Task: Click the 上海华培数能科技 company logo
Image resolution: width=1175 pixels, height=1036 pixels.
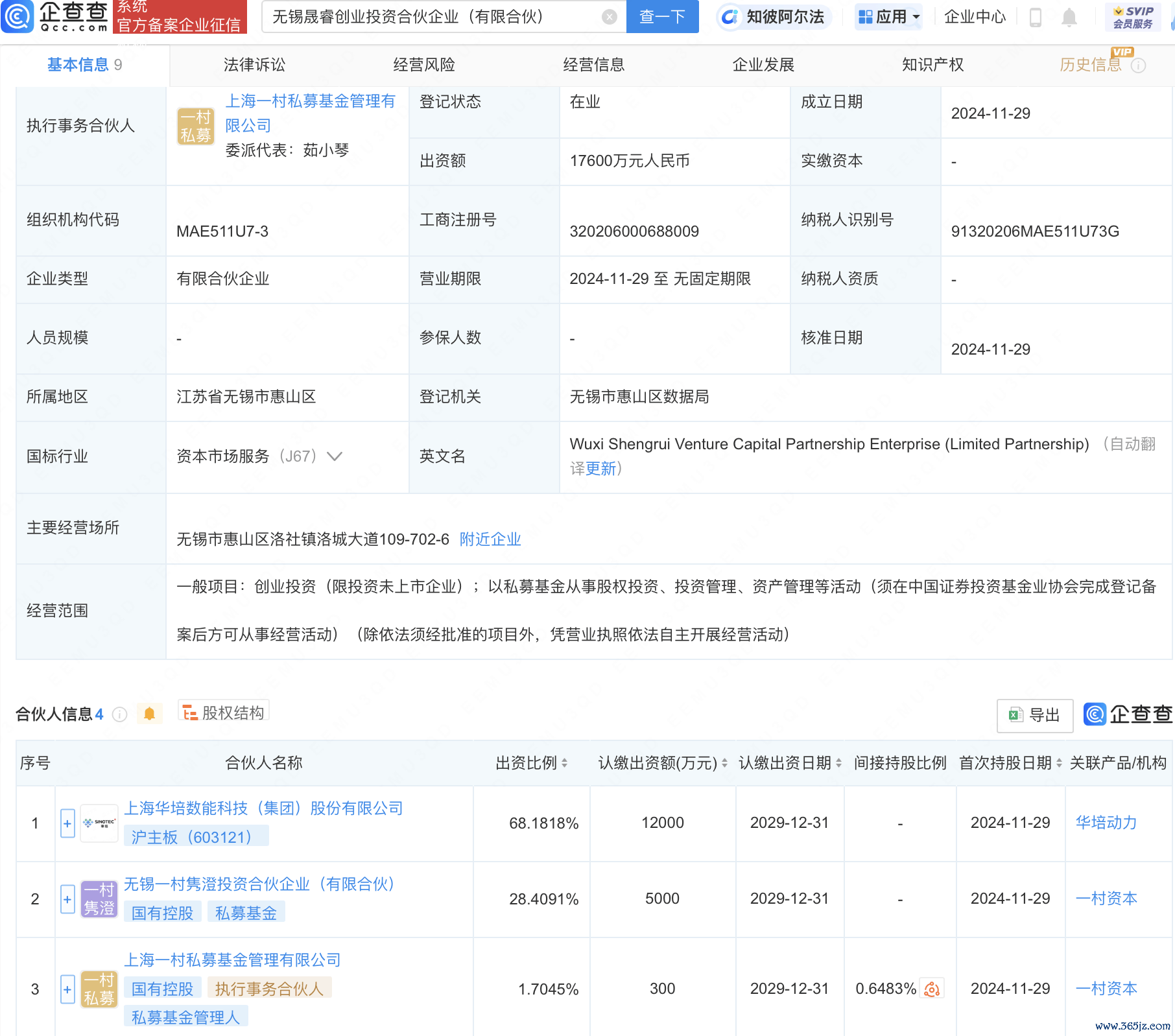Action: coord(99,823)
